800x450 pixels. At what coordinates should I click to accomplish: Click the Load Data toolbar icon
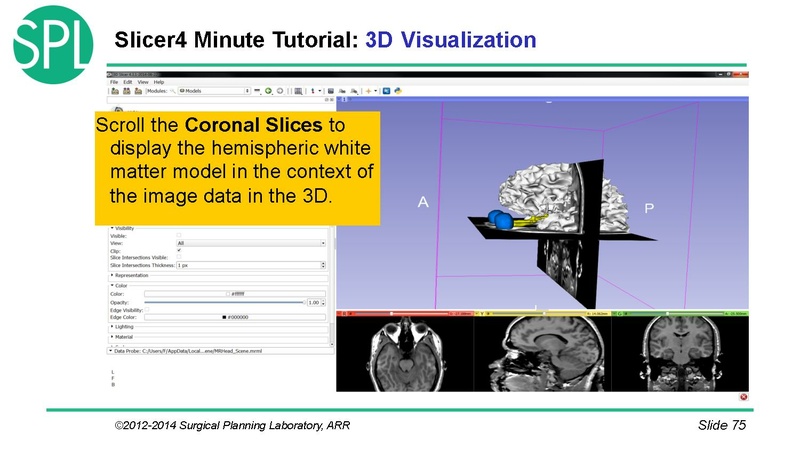coord(115,91)
